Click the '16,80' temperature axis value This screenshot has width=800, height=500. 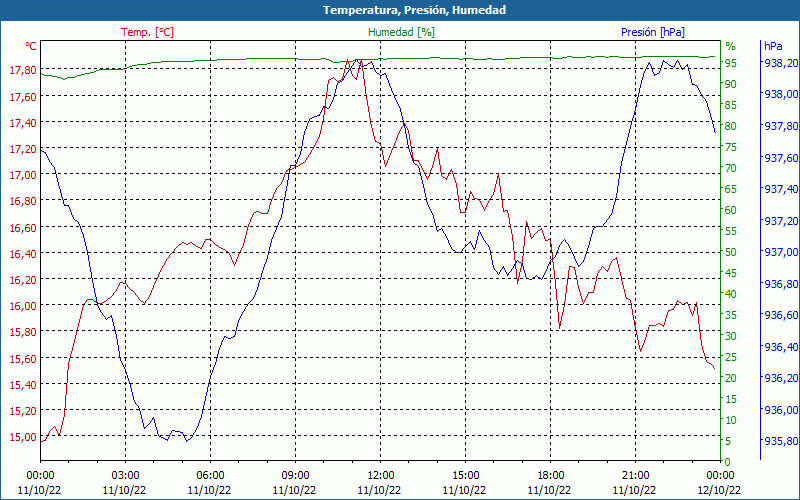(23, 201)
